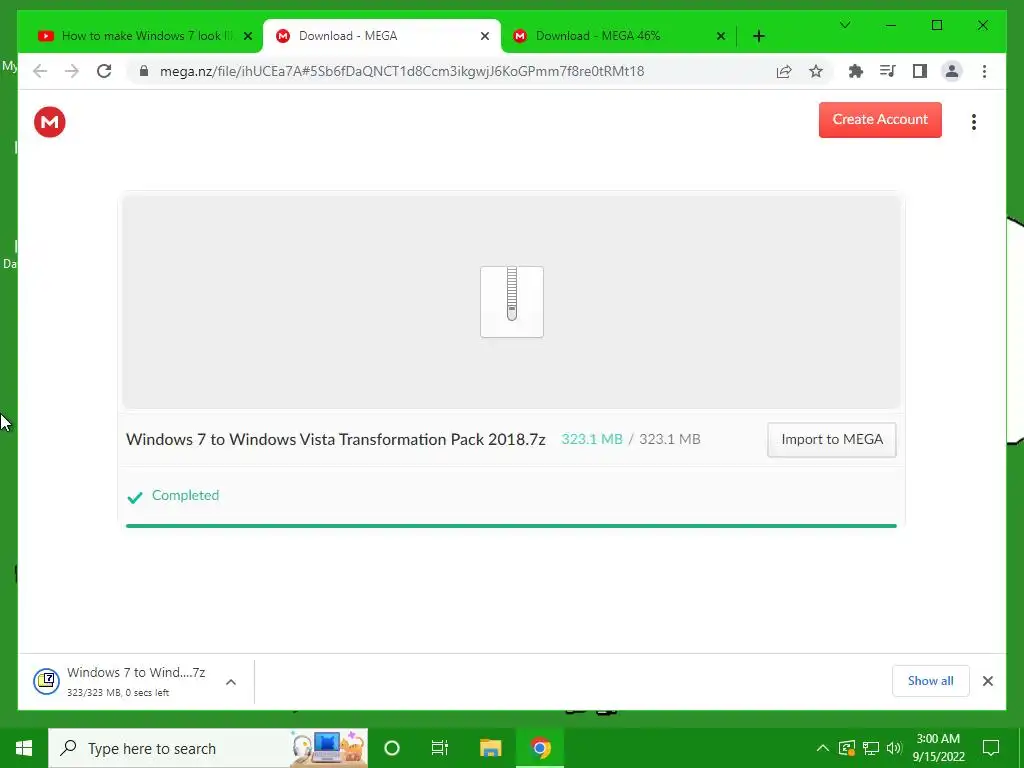Toggle Chrome side panel
This screenshot has width=1024, height=768.
[920, 71]
